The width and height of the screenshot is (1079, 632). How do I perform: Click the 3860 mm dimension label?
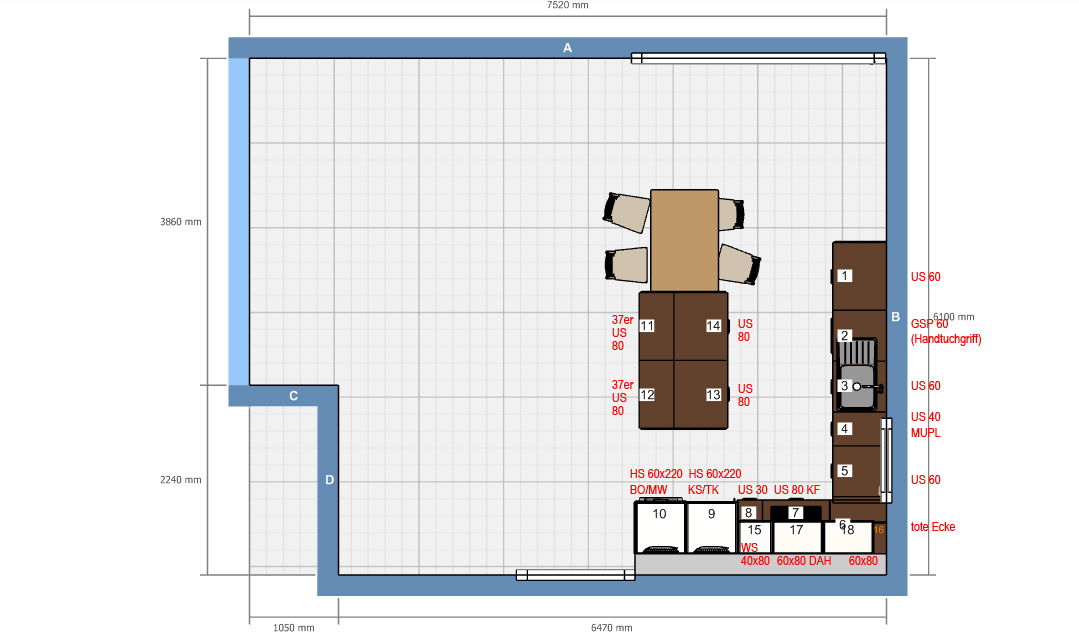181,222
